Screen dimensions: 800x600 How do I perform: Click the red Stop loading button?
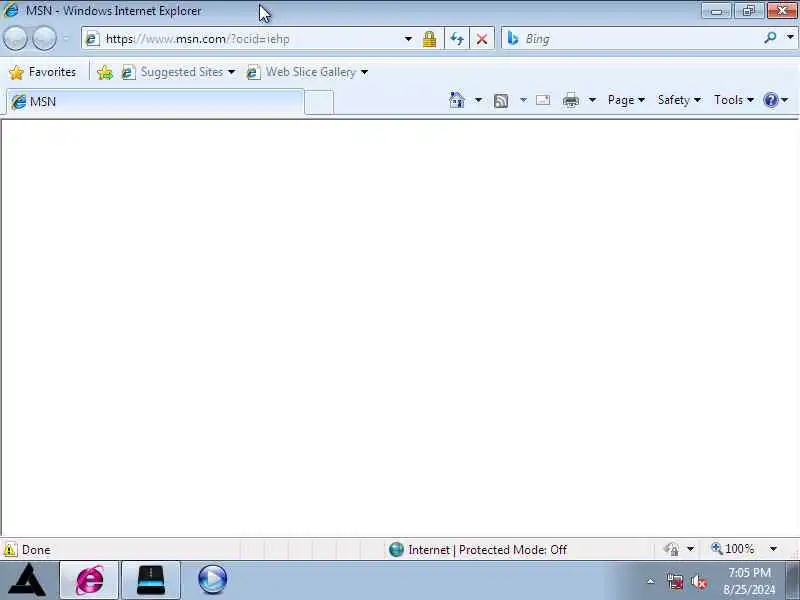click(x=482, y=39)
